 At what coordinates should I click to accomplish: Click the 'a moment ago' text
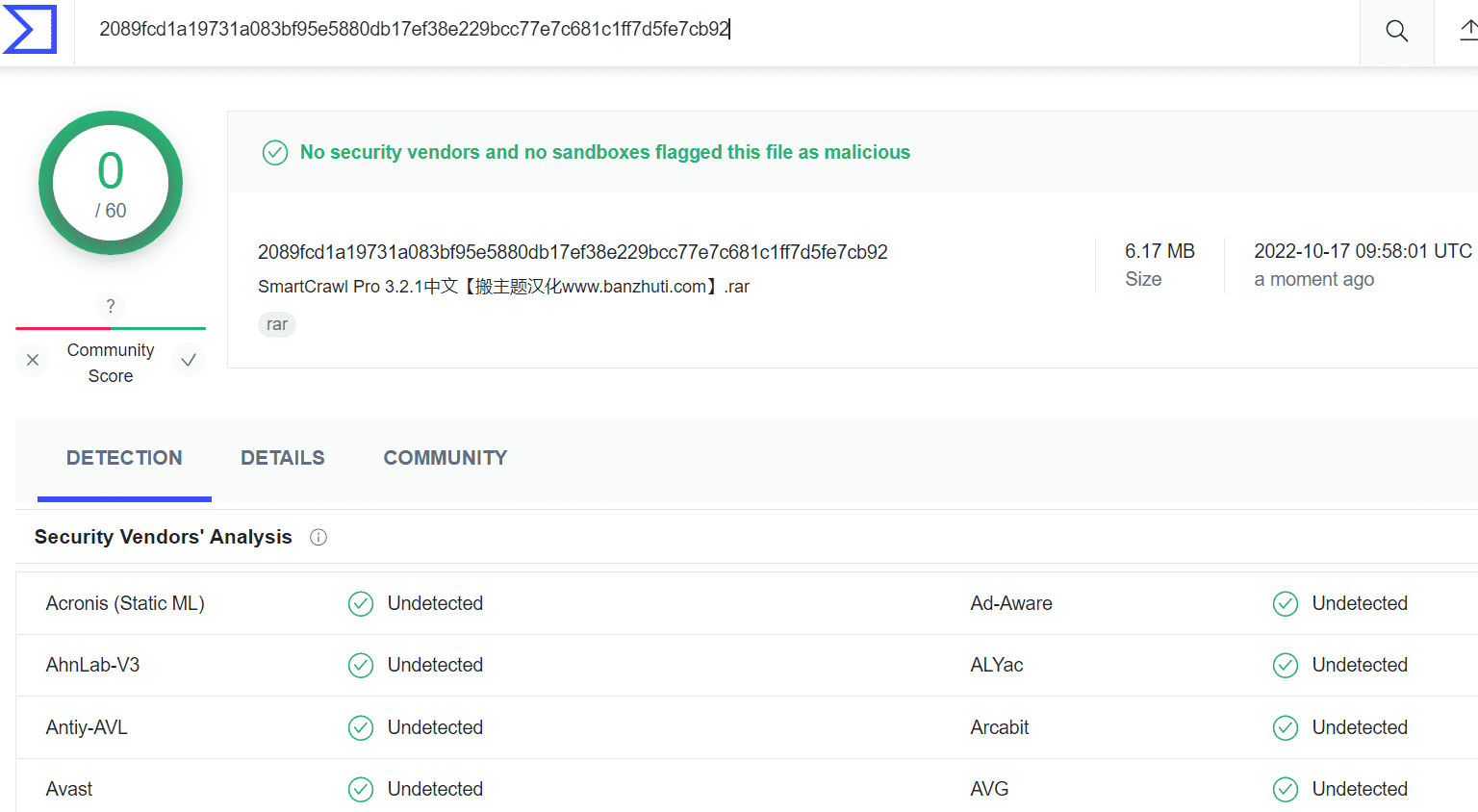coord(1313,279)
